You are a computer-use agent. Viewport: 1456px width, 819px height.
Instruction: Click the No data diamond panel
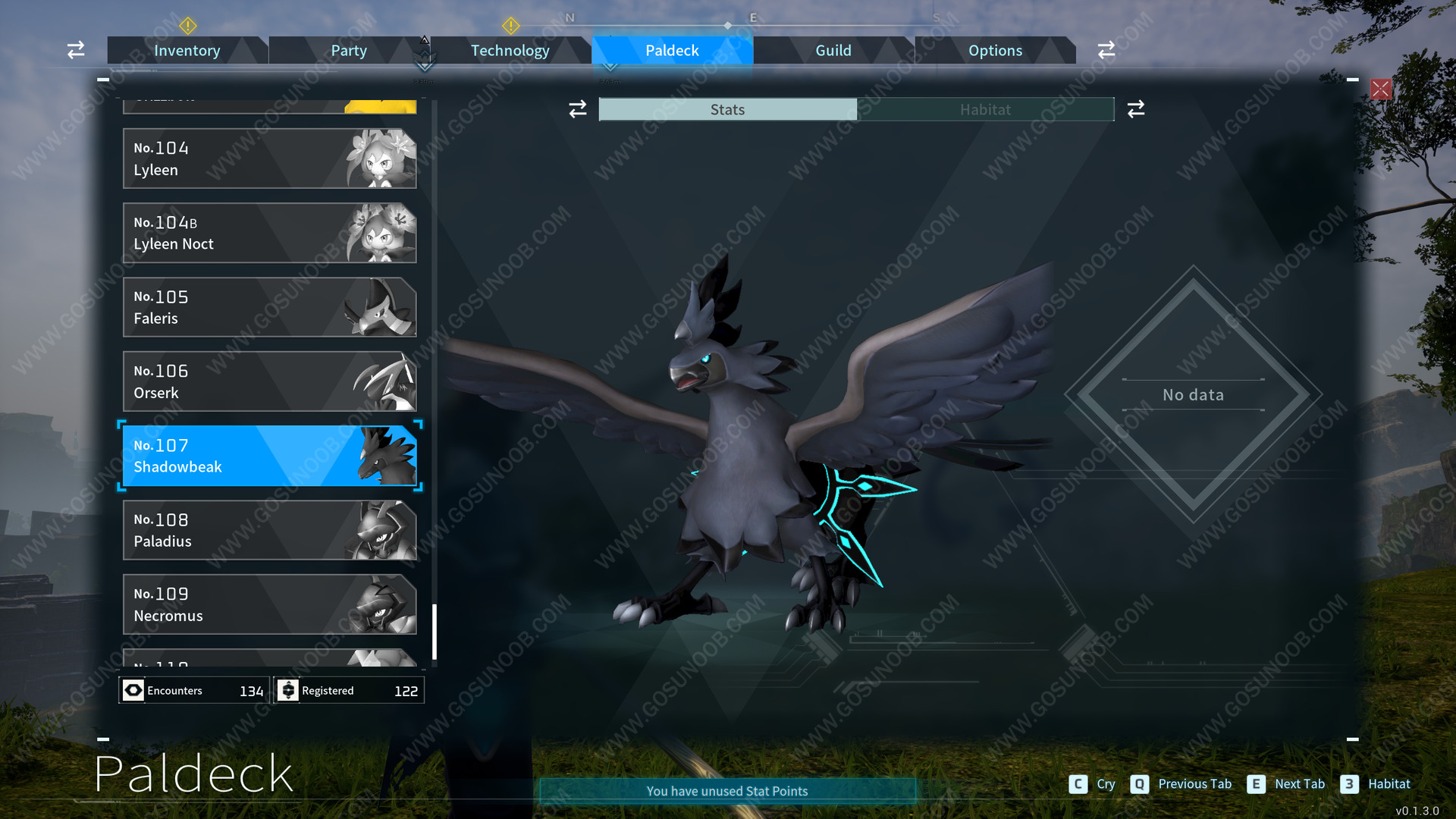(x=1194, y=394)
